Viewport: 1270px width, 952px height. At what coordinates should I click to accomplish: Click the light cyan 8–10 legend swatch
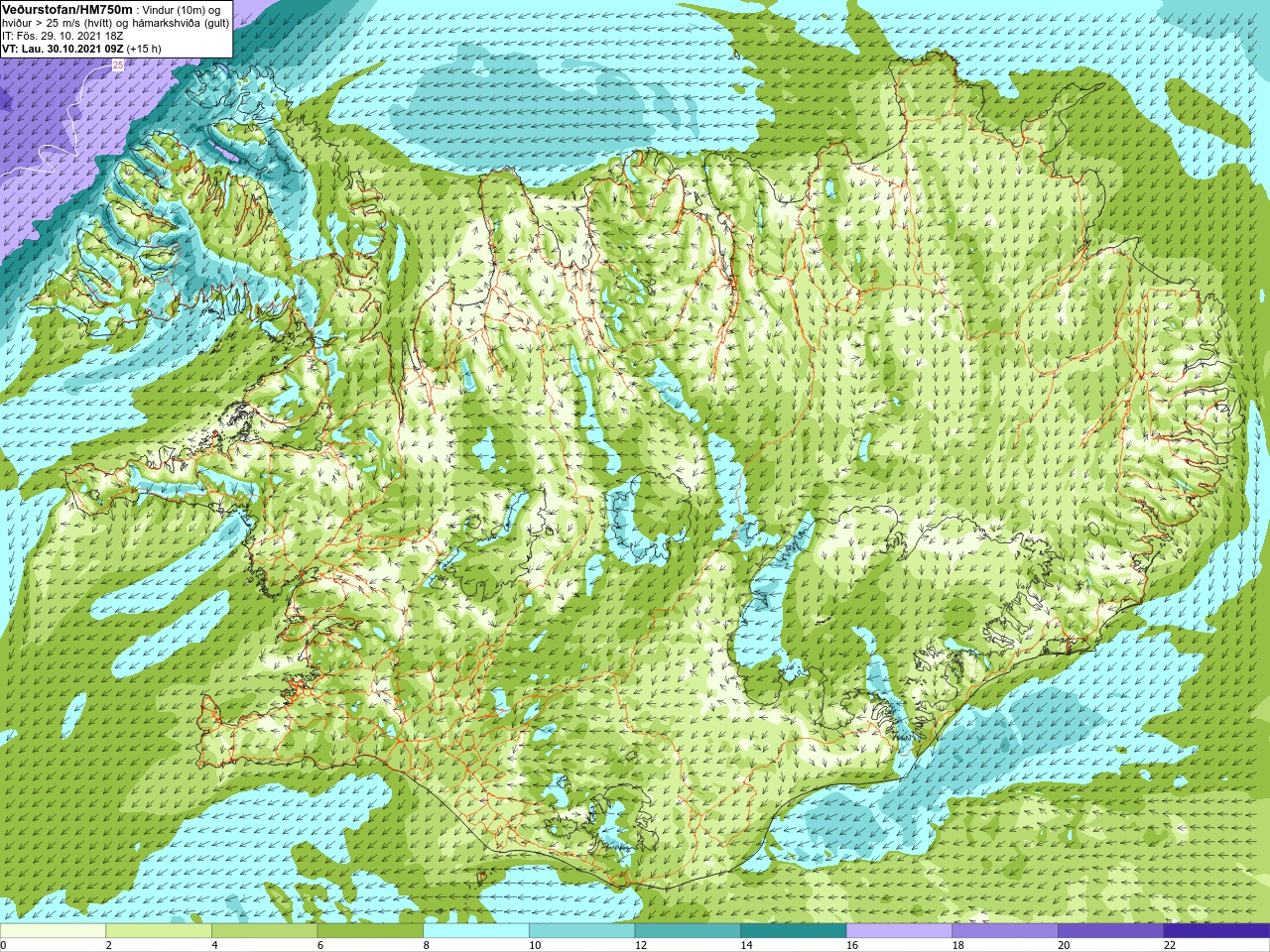[x=476, y=931]
